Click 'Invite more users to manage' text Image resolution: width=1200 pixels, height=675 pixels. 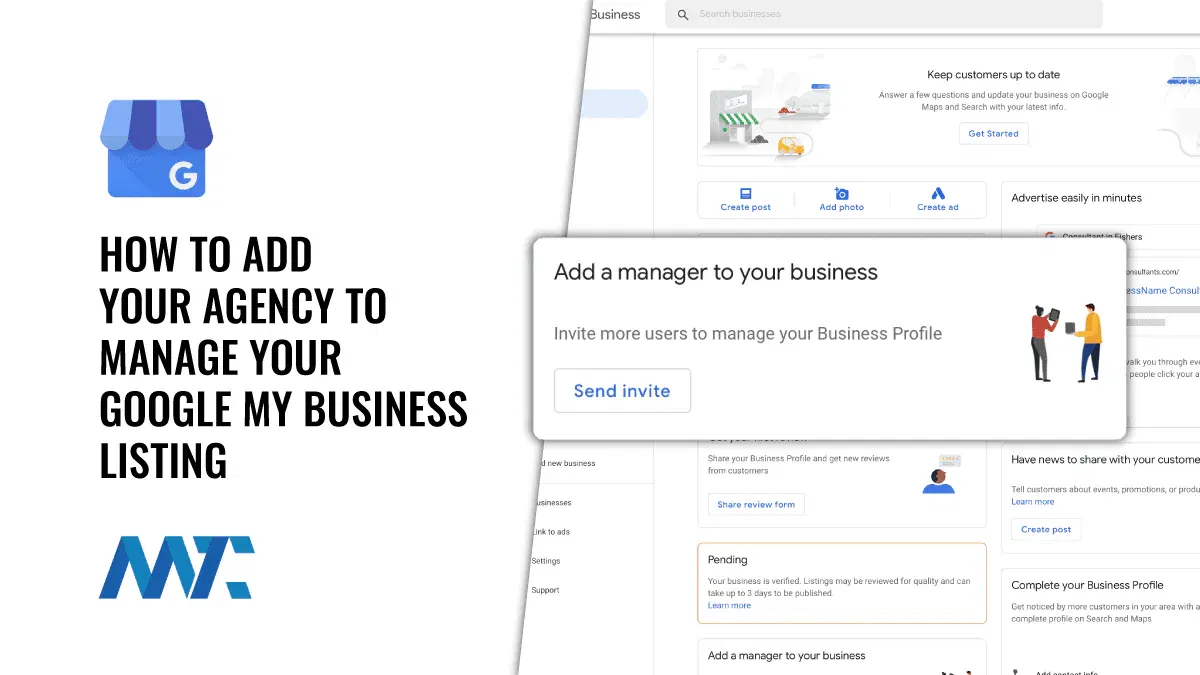coord(748,333)
